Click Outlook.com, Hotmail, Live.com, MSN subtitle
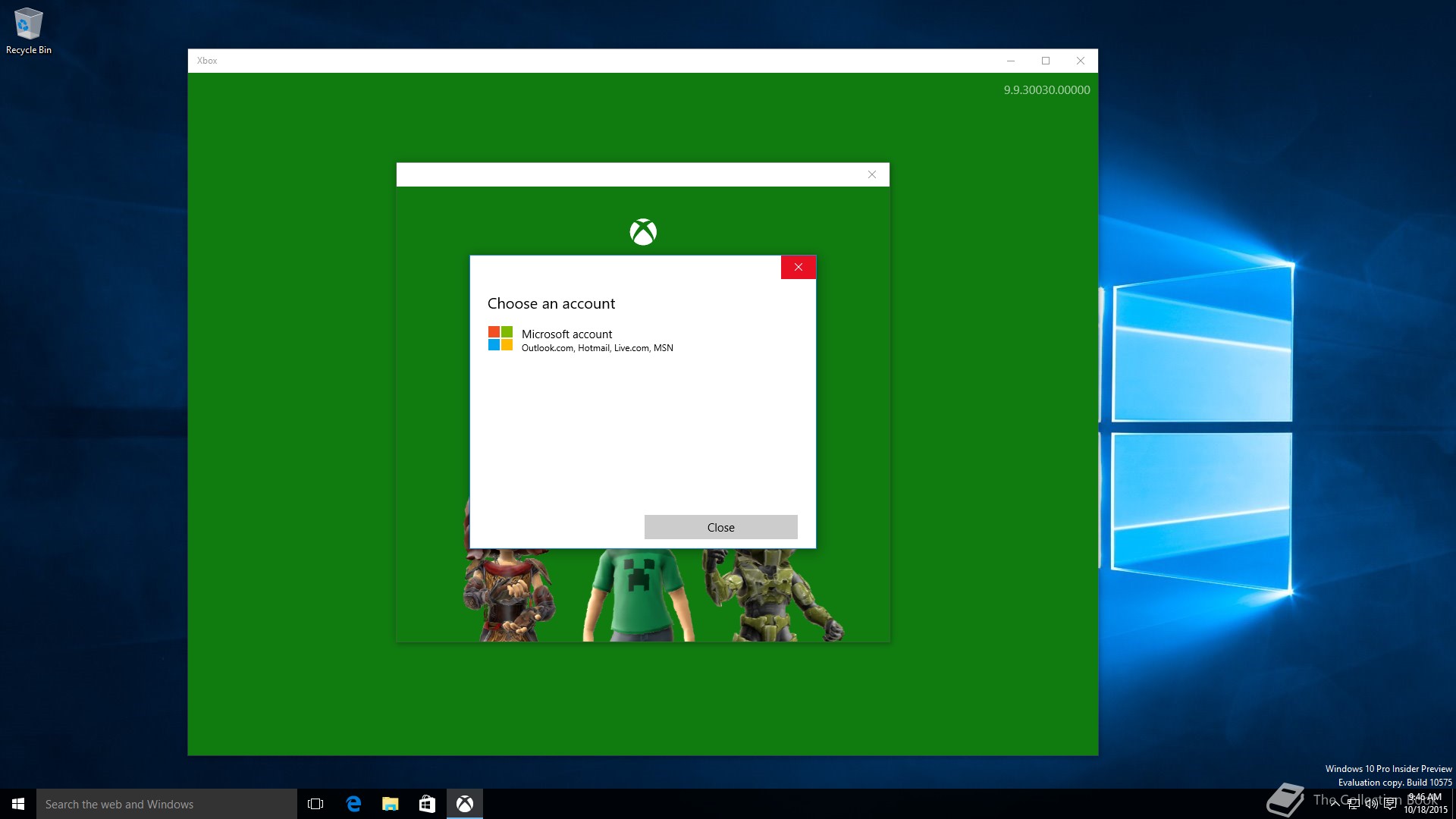 click(x=598, y=348)
